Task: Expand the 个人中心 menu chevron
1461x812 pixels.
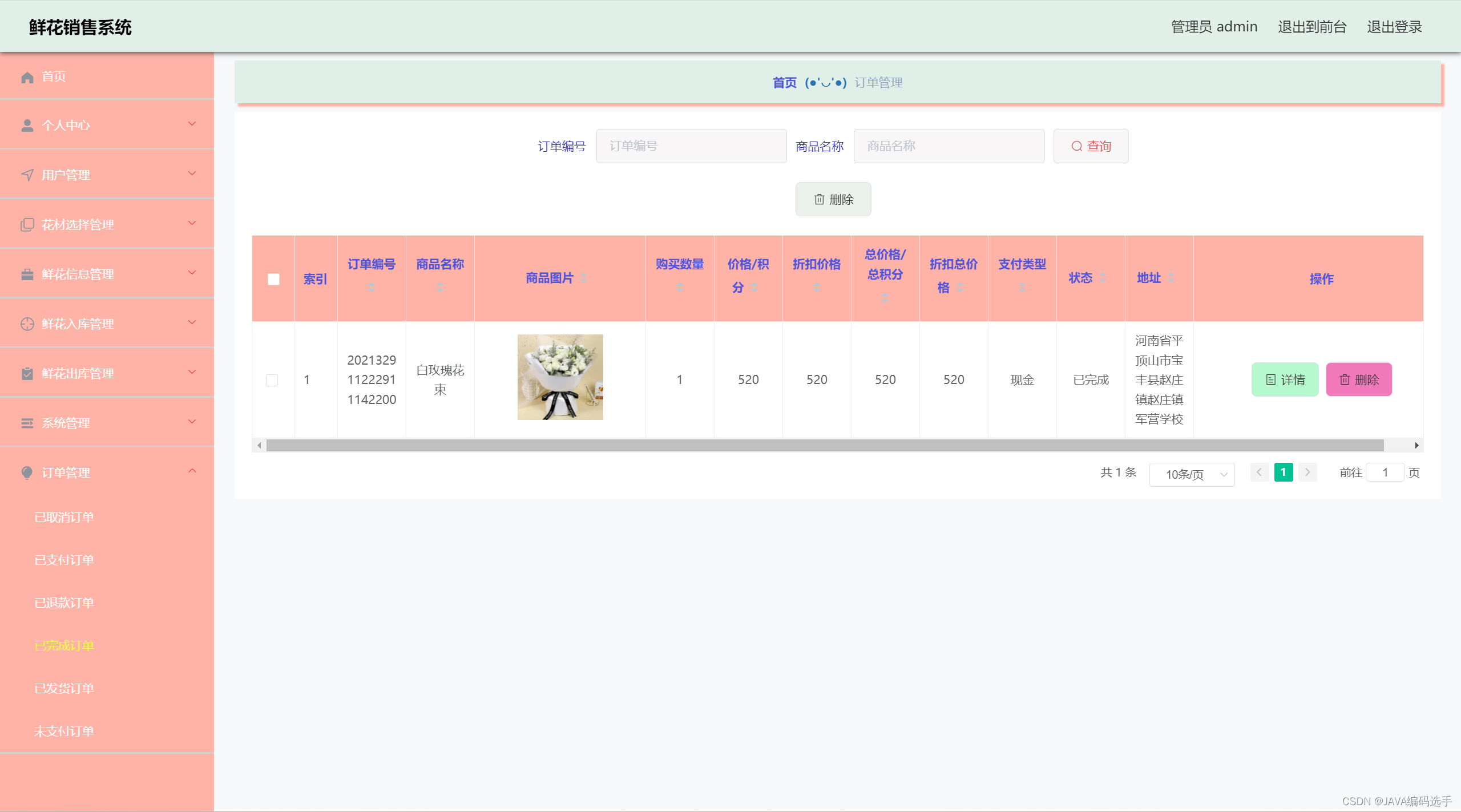Action: (192, 124)
